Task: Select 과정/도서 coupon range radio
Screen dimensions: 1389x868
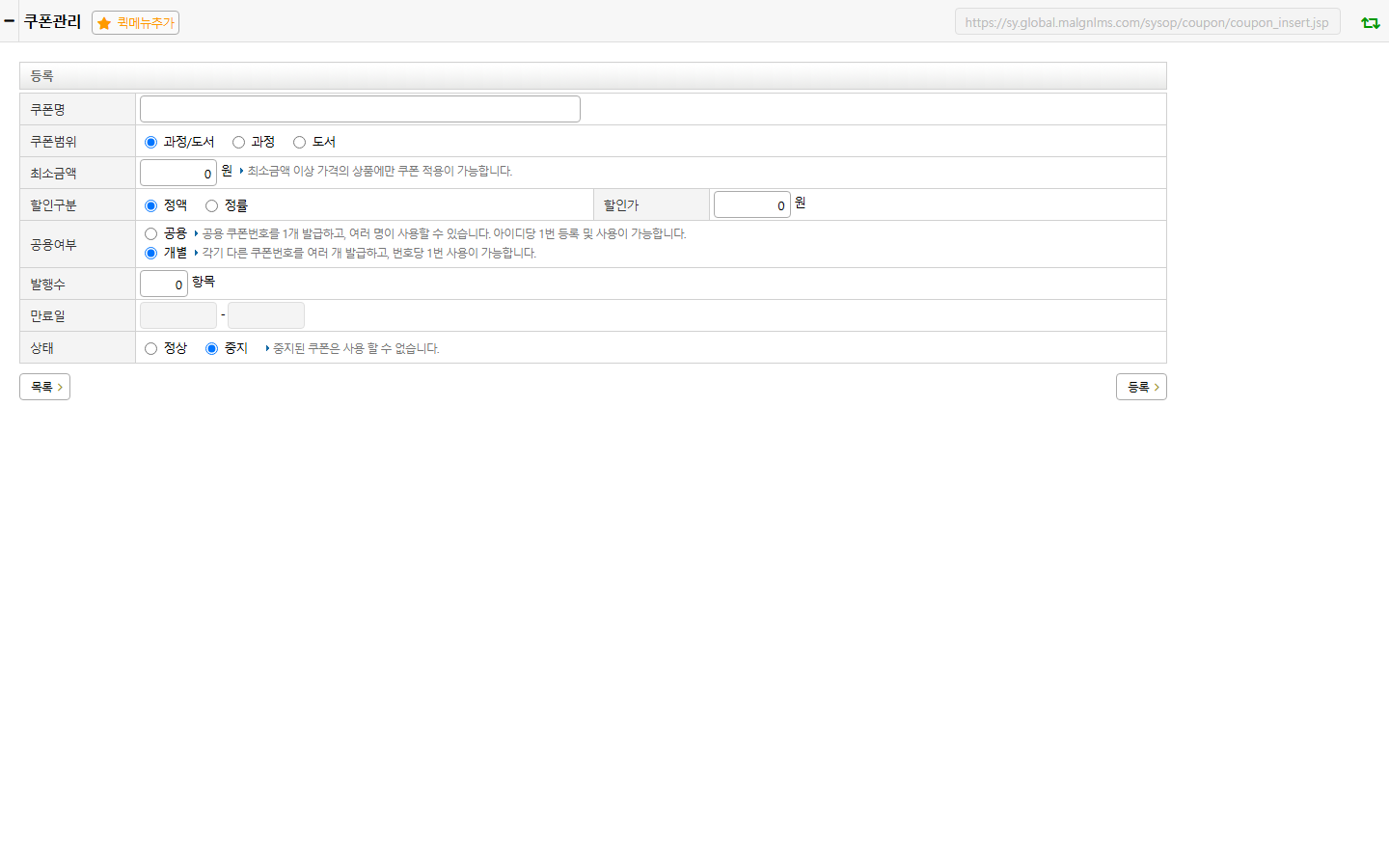Action: 150,142
